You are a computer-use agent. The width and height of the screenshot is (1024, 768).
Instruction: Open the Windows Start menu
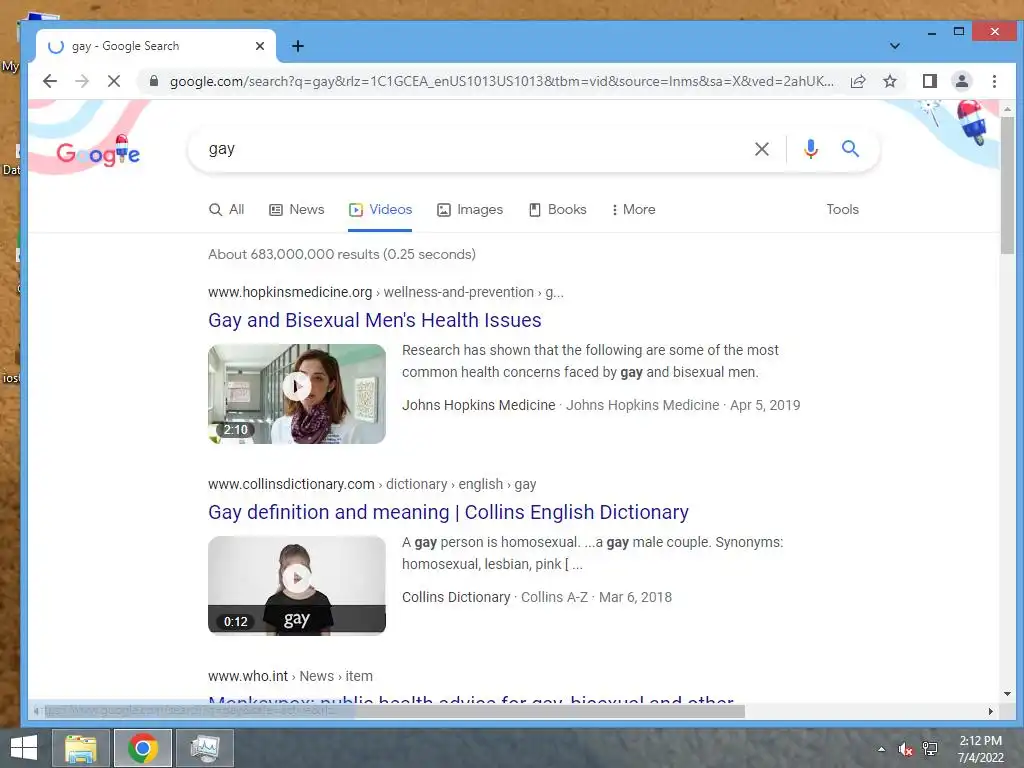pos(24,748)
